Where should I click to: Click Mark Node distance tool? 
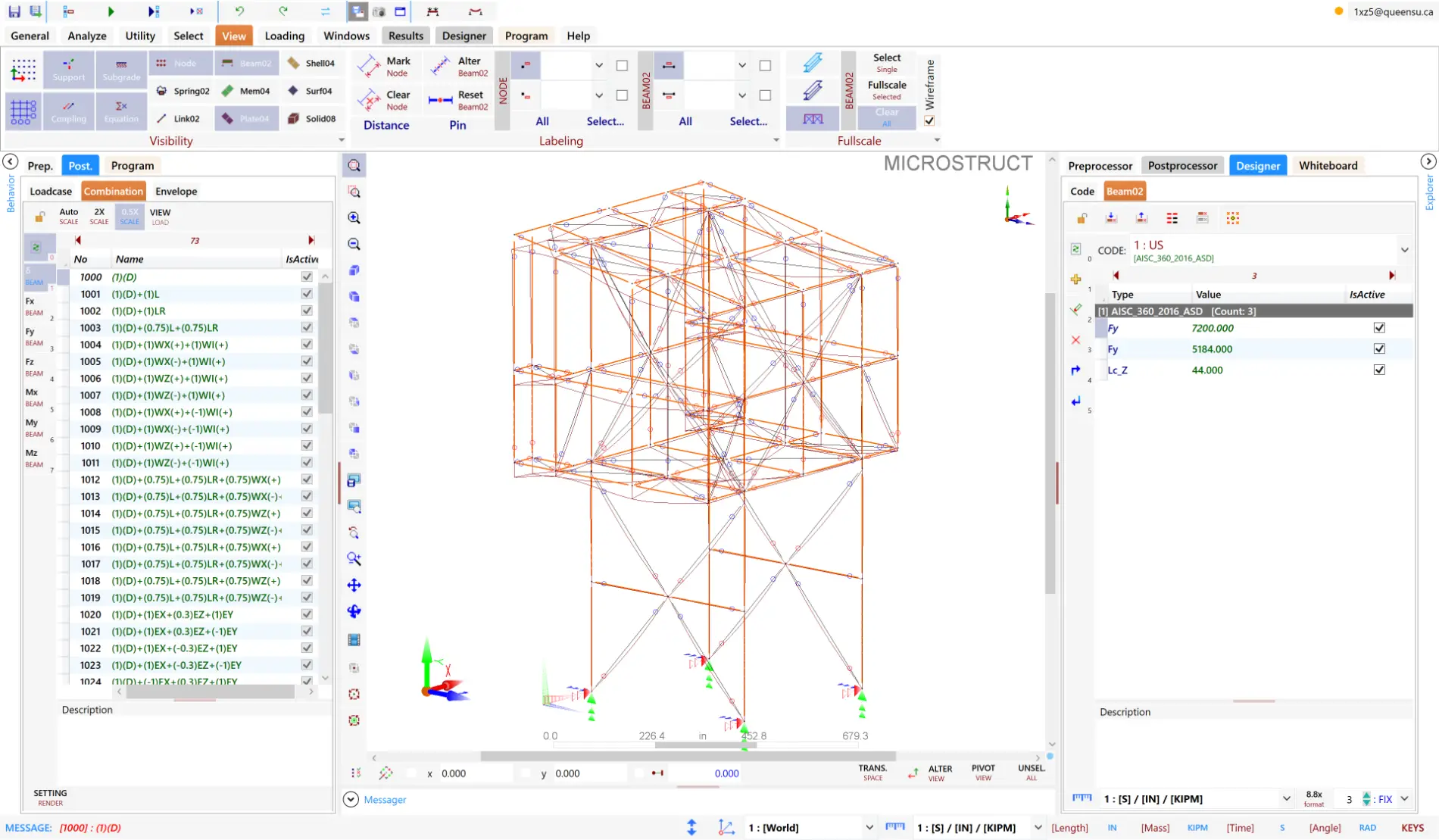point(384,67)
